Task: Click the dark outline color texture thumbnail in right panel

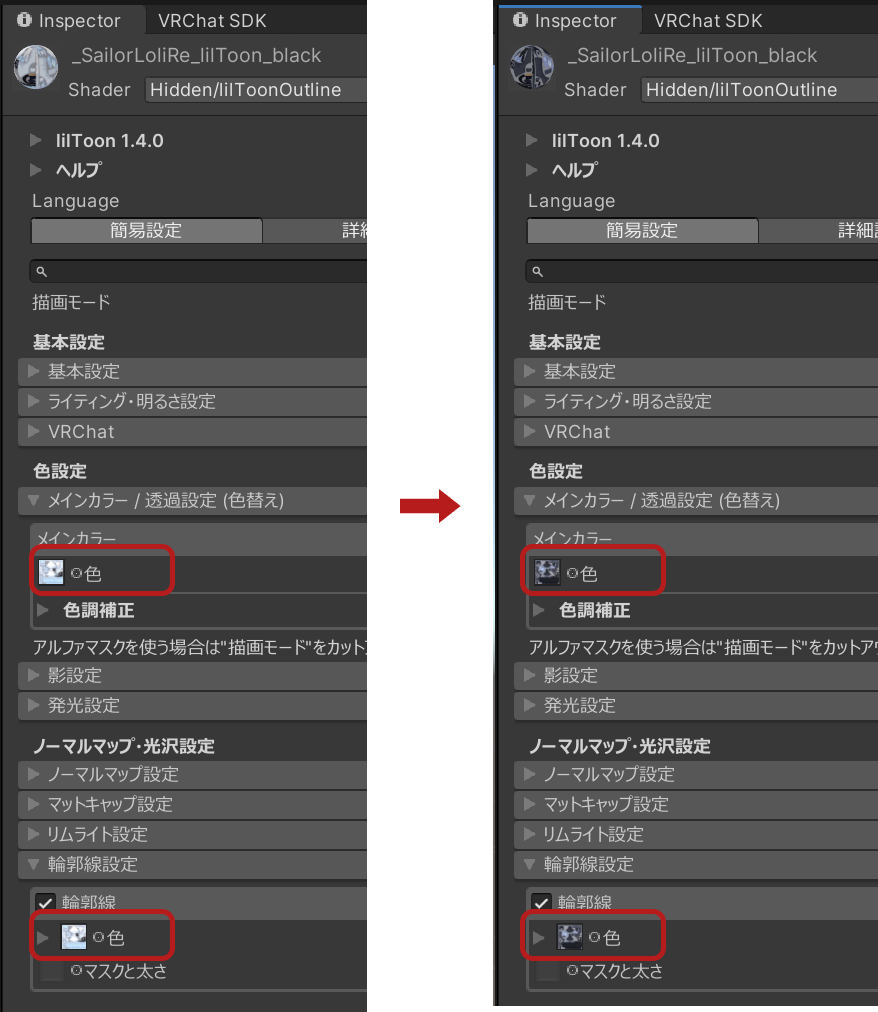Action: coord(569,936)
